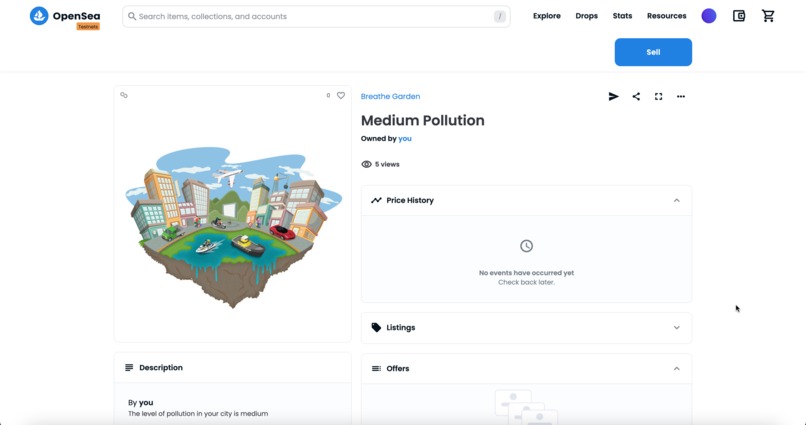Favorite the item with heart icon
The image size is (806, 425).
(341, 96)
